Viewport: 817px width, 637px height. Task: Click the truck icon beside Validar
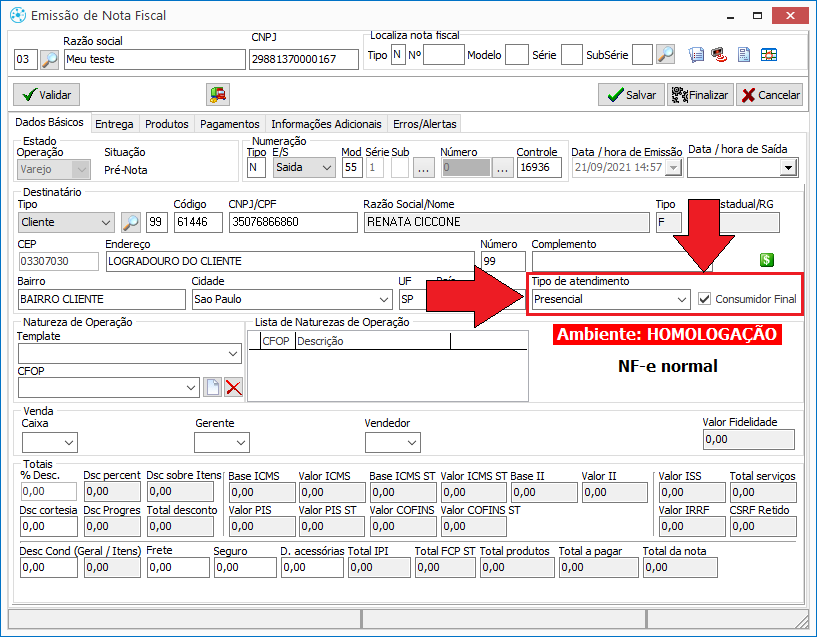[x=218, y=95]
